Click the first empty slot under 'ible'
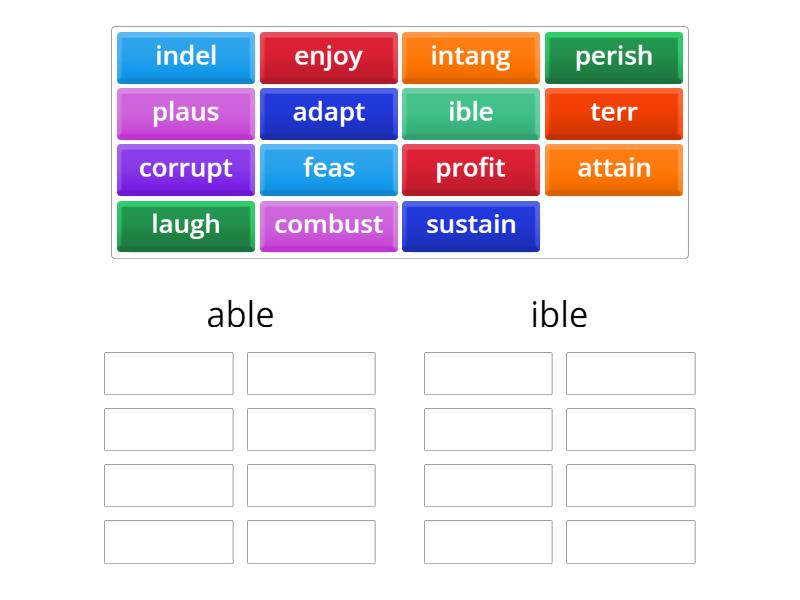800x600 pixels. (488, 373)
